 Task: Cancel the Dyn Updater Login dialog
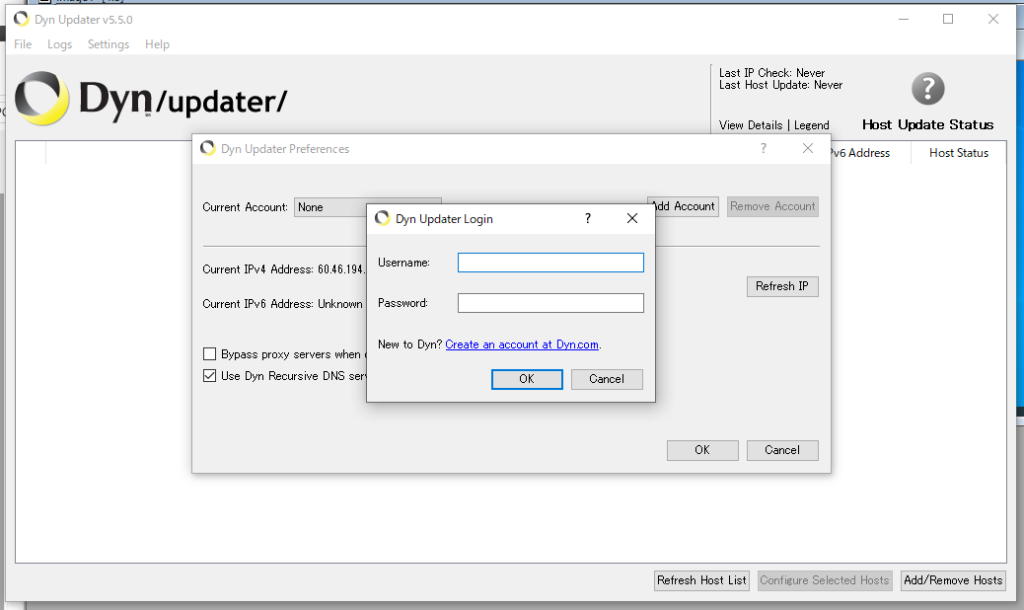pos(607,379)
